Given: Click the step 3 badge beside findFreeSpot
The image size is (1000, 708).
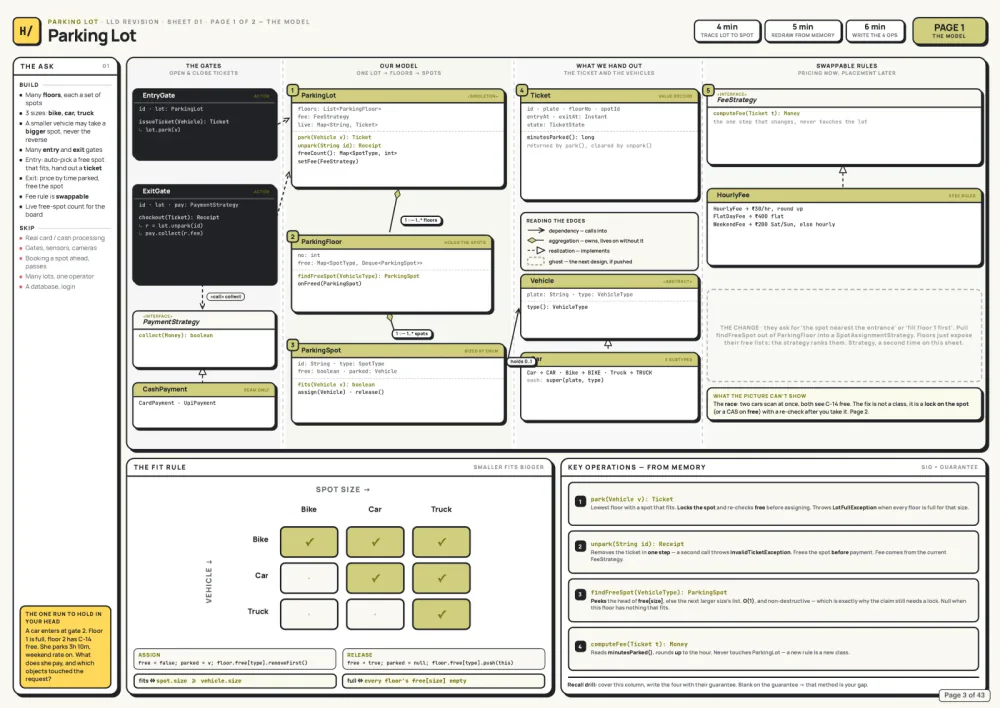Looking at the screenshot, I should pos(580,594).
